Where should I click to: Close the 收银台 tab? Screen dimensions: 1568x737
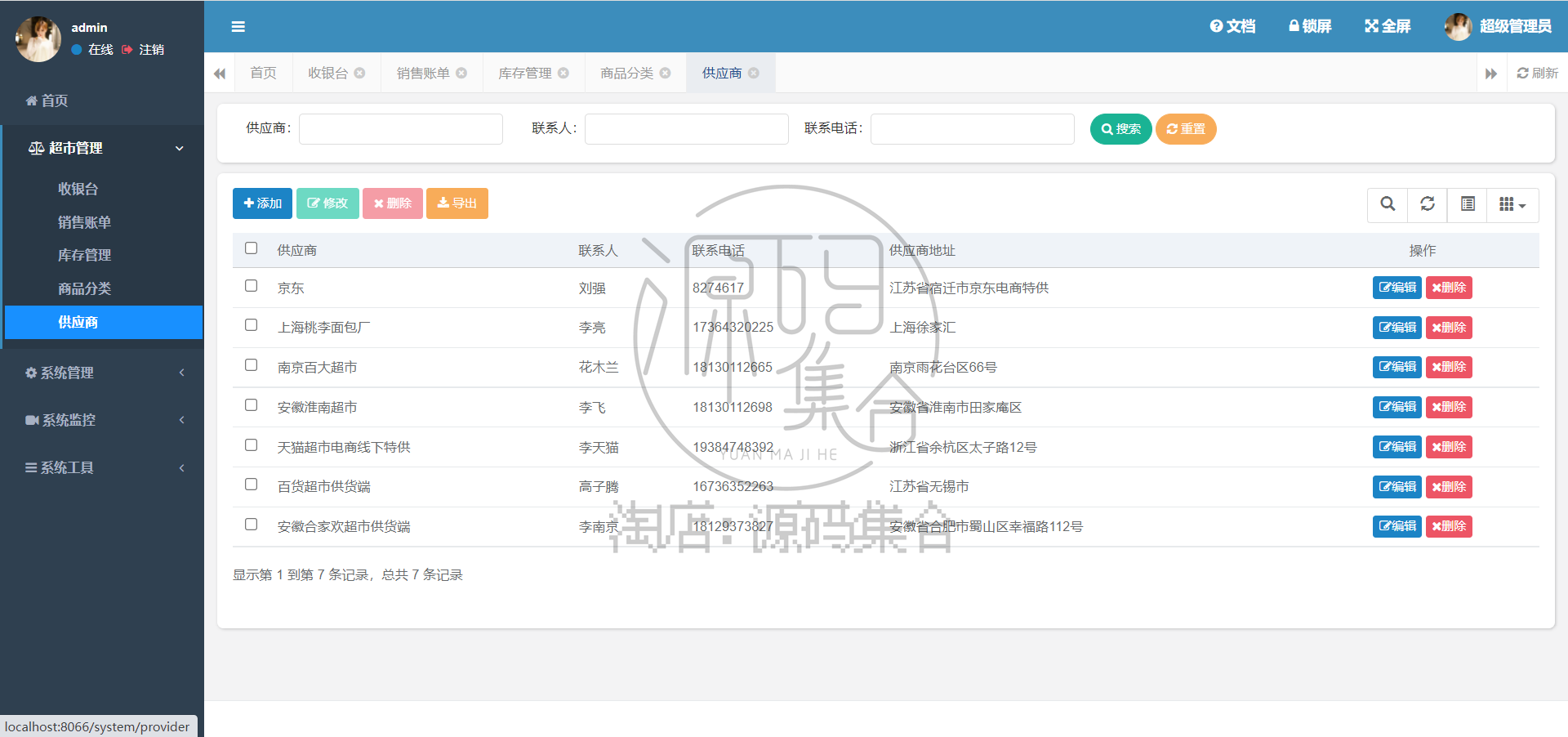pyautogui.click(x=359, y=73)
